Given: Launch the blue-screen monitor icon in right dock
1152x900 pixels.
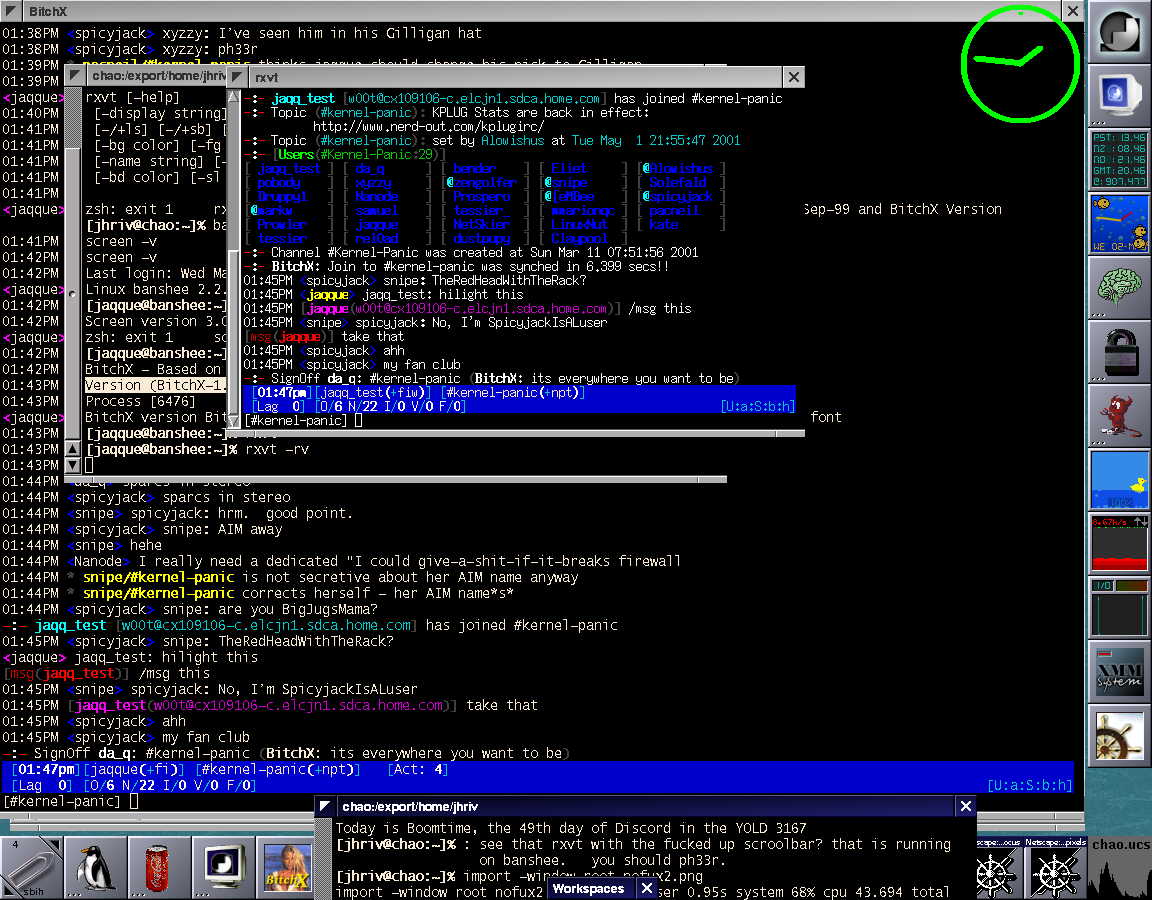Looking at the screenshot, I should pos(1119,96).
